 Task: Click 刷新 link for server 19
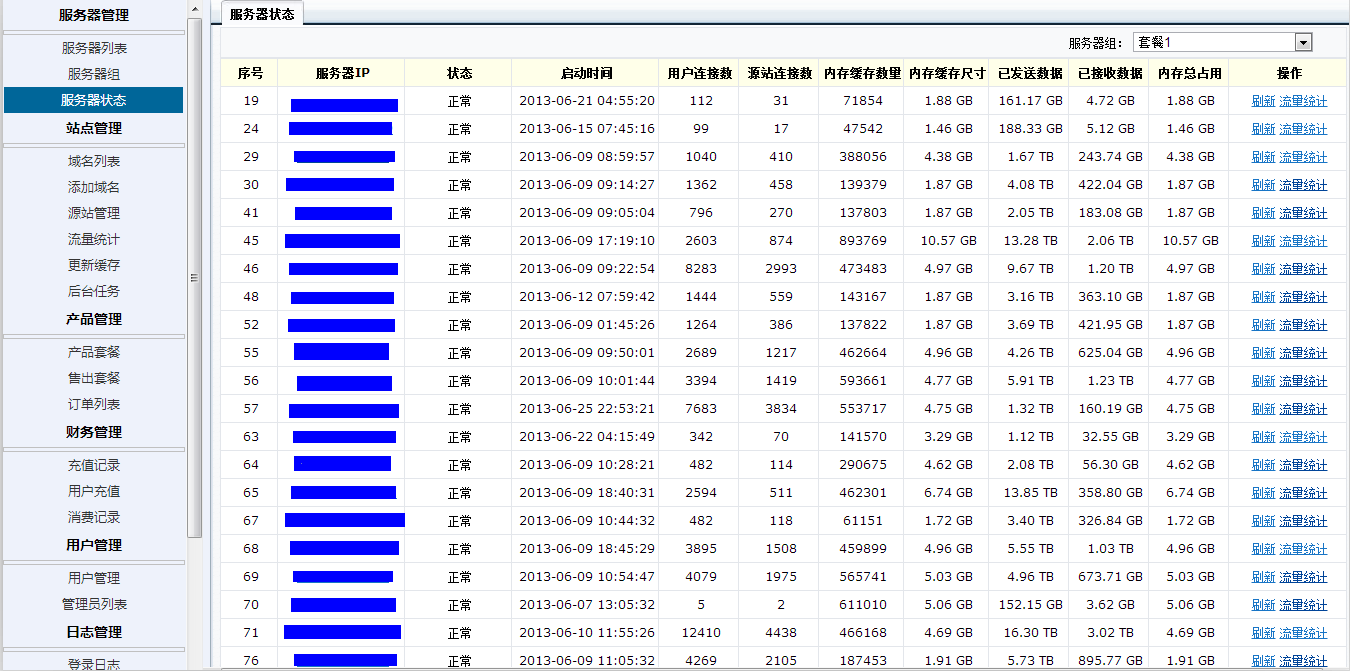click(x=1263, y=101)
